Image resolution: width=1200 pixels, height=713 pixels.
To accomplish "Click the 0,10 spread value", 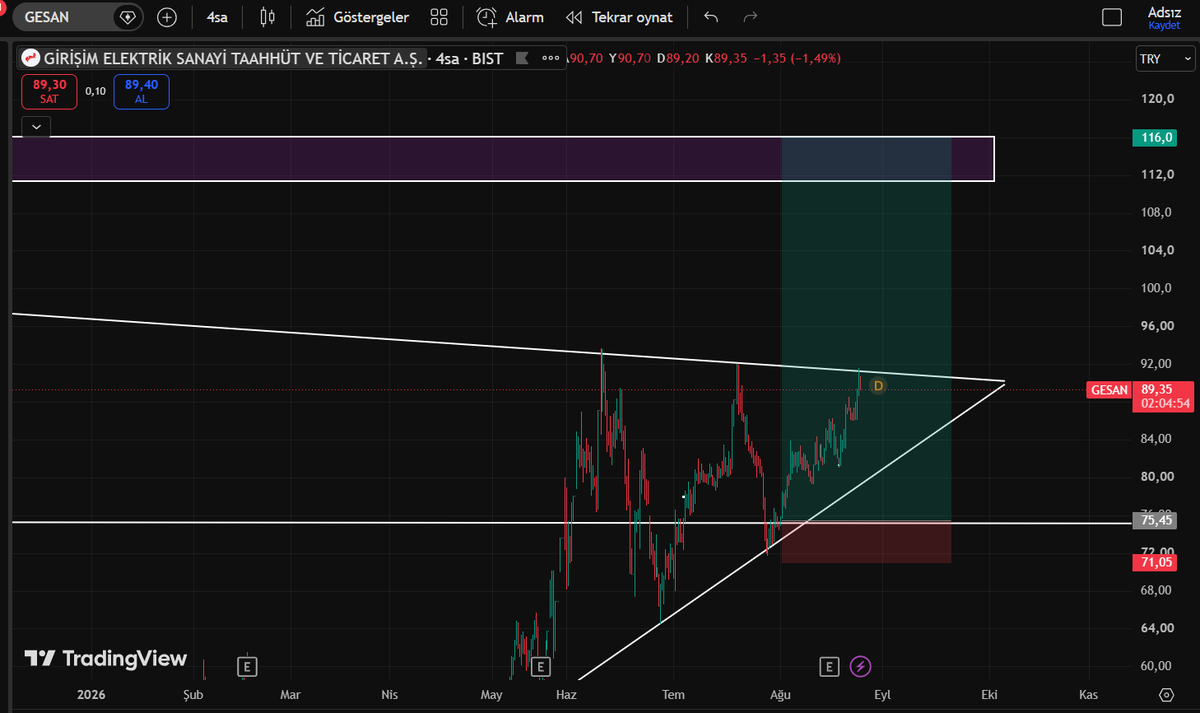I will coord(95,91).
